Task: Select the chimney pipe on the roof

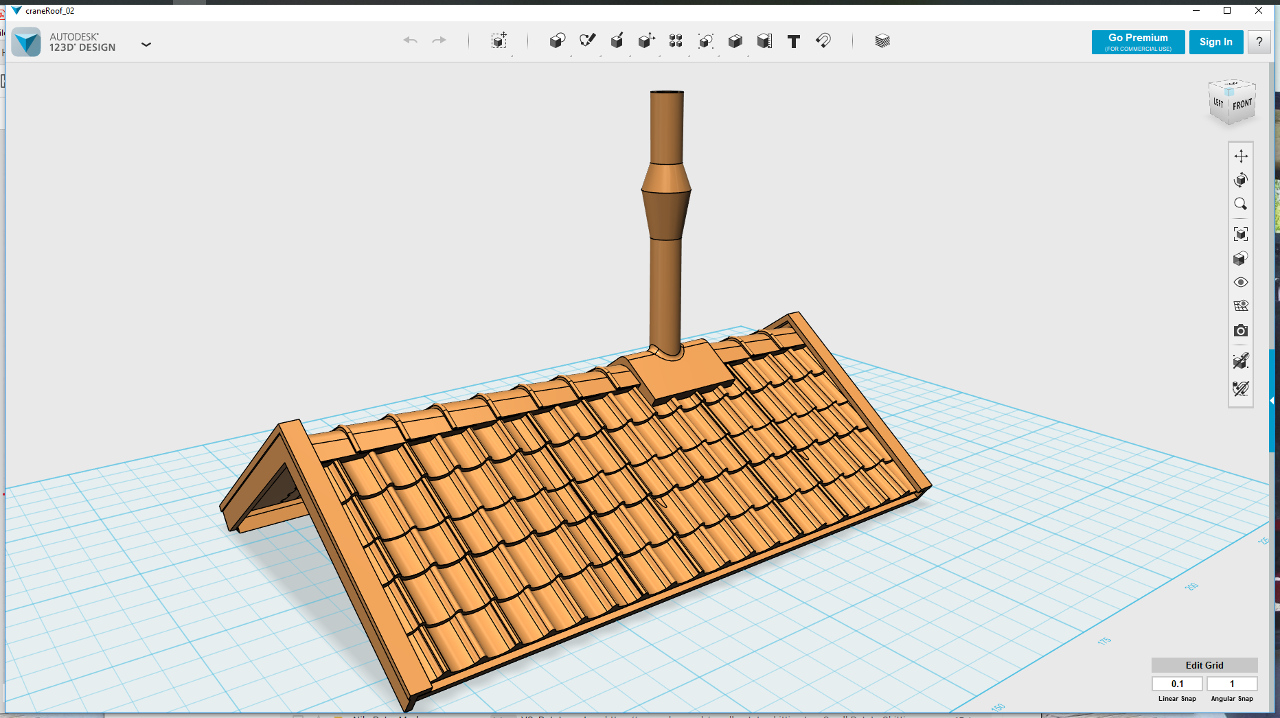Action: [667, 220]
